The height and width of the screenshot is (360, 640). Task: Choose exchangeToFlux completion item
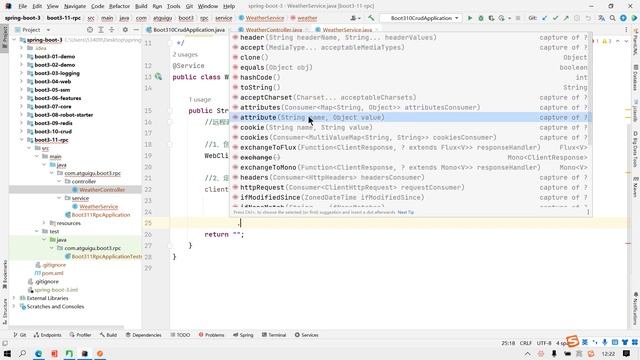[x=410, y=147]
